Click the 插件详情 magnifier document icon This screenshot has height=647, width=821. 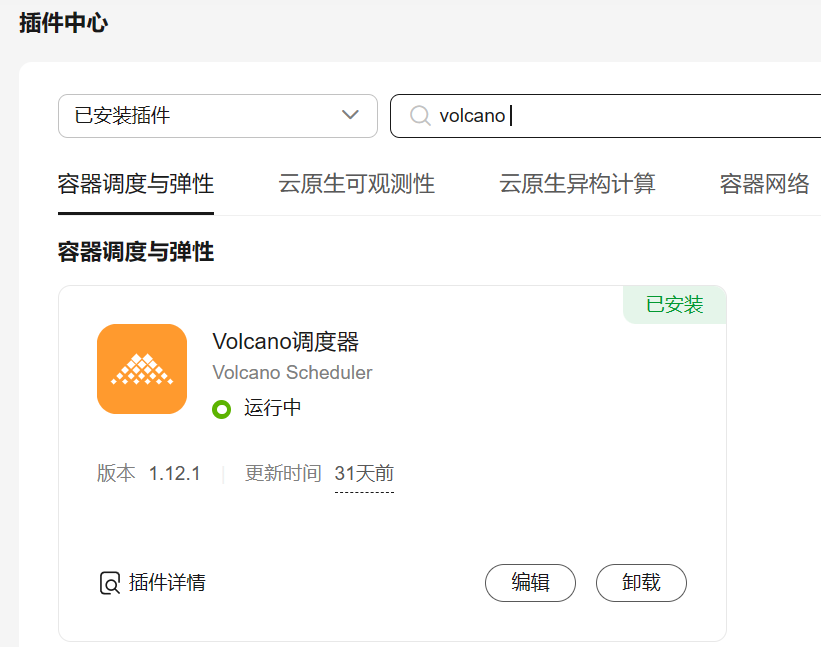[109, 583]
